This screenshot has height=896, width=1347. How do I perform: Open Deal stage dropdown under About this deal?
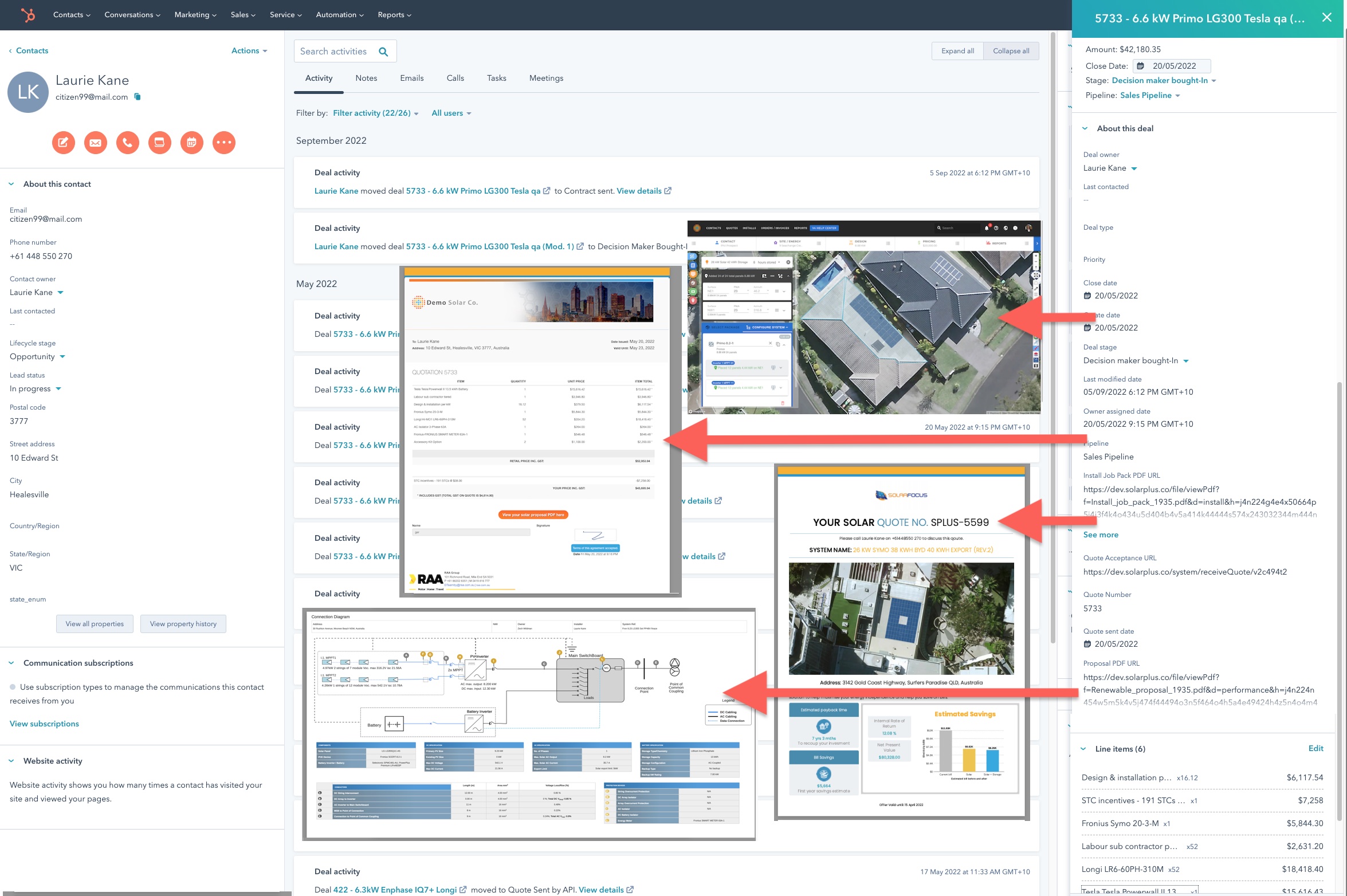click(x=1136, y=360)
